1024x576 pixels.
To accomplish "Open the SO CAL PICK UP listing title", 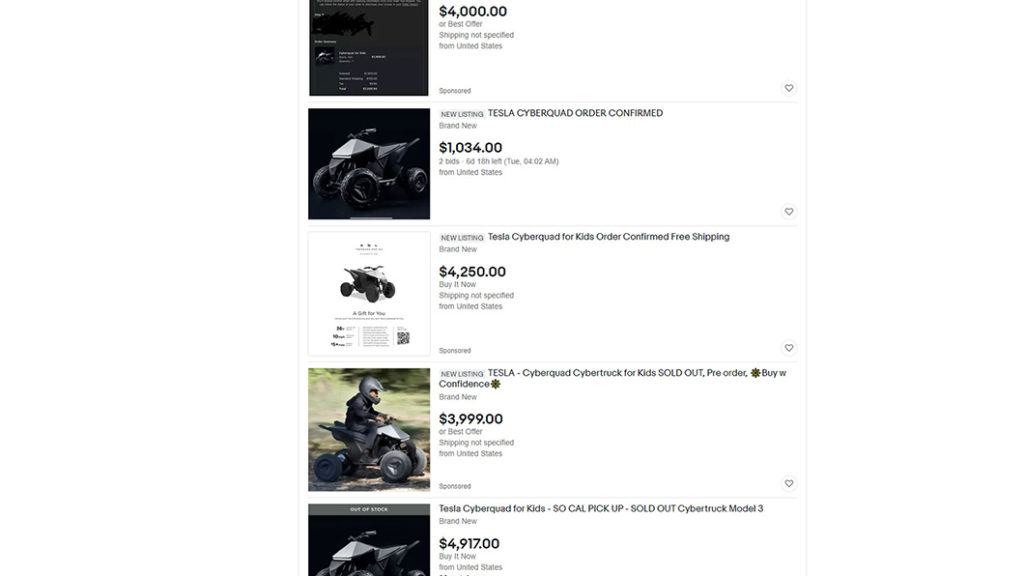I will click(x=601, y=509).
